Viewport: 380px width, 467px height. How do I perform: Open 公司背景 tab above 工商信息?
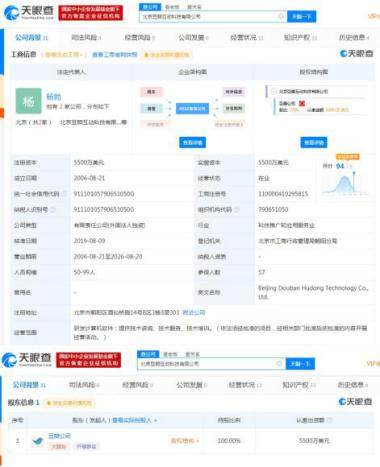(x=31, y=37)
